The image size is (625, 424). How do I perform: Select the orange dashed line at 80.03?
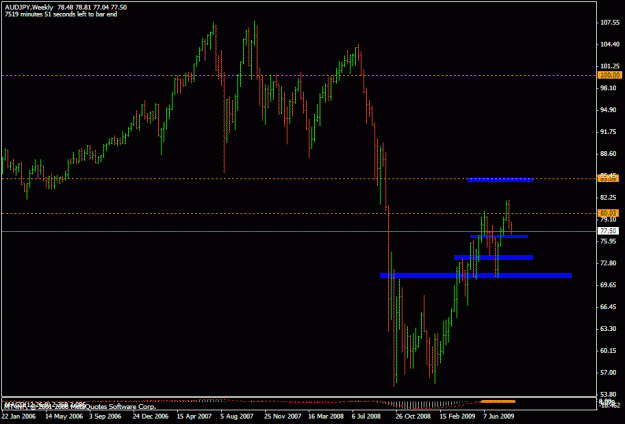coord(300,214)
